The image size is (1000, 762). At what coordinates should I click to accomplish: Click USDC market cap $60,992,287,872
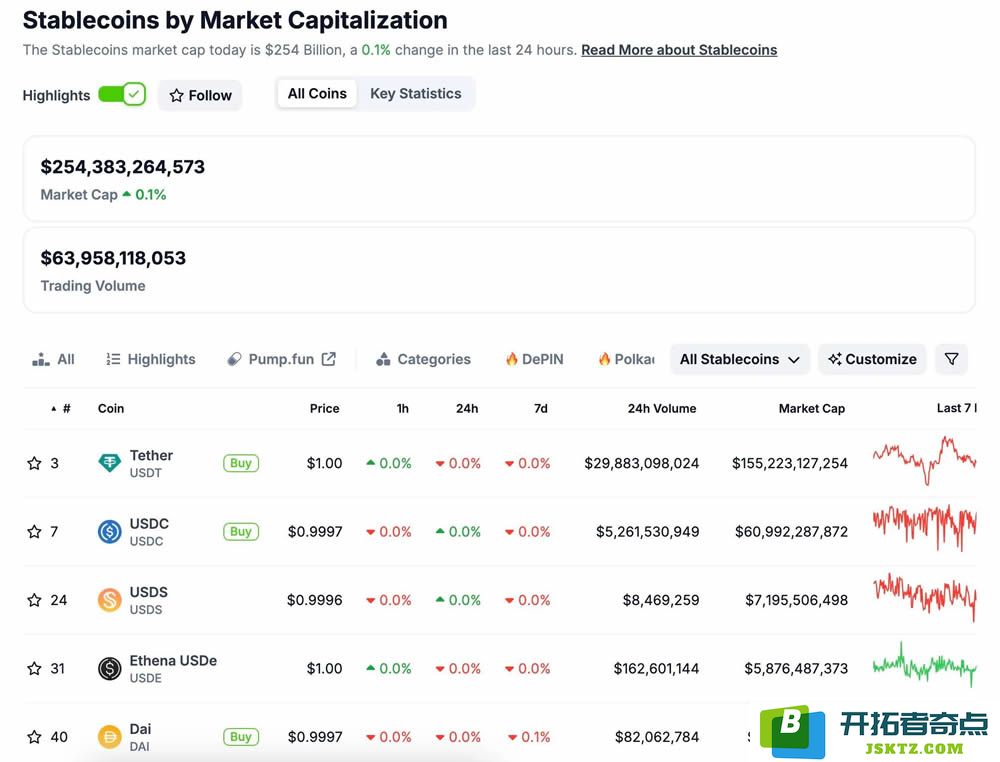coord(791,532)
